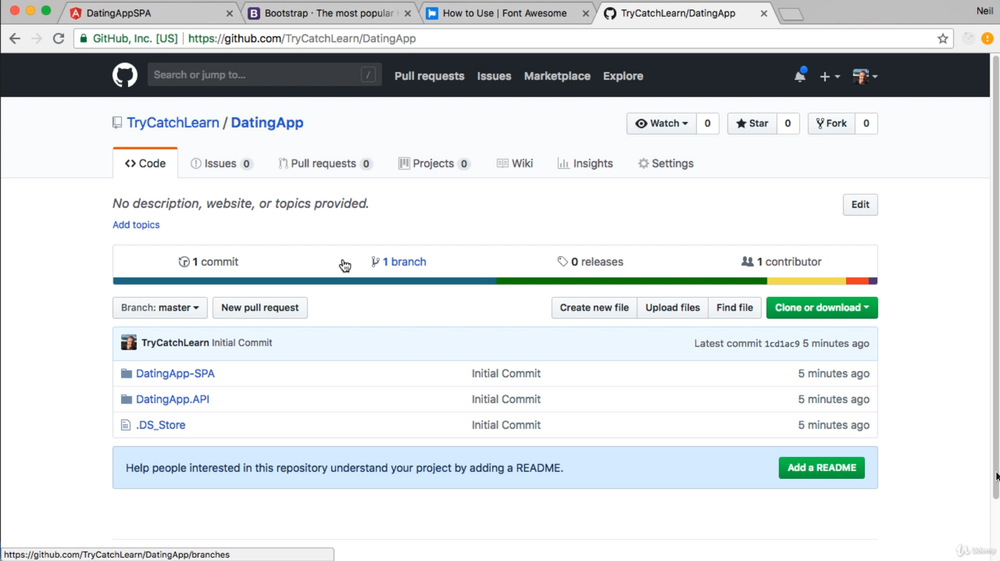
Task: Click the TryCatchLearn commit author name
Action: coord(175,342)
